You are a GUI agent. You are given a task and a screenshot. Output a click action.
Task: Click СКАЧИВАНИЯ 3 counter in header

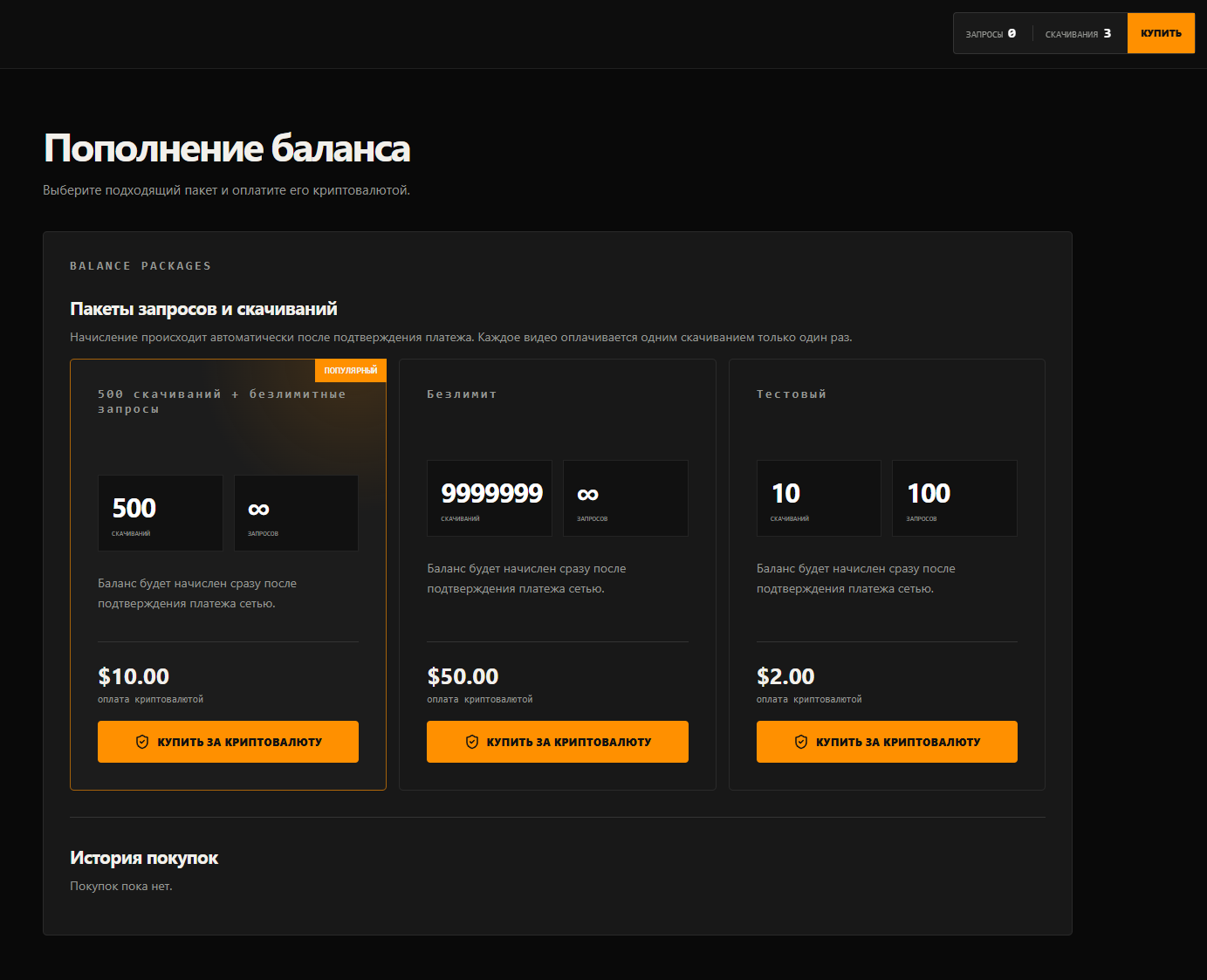pos(1078,34)
